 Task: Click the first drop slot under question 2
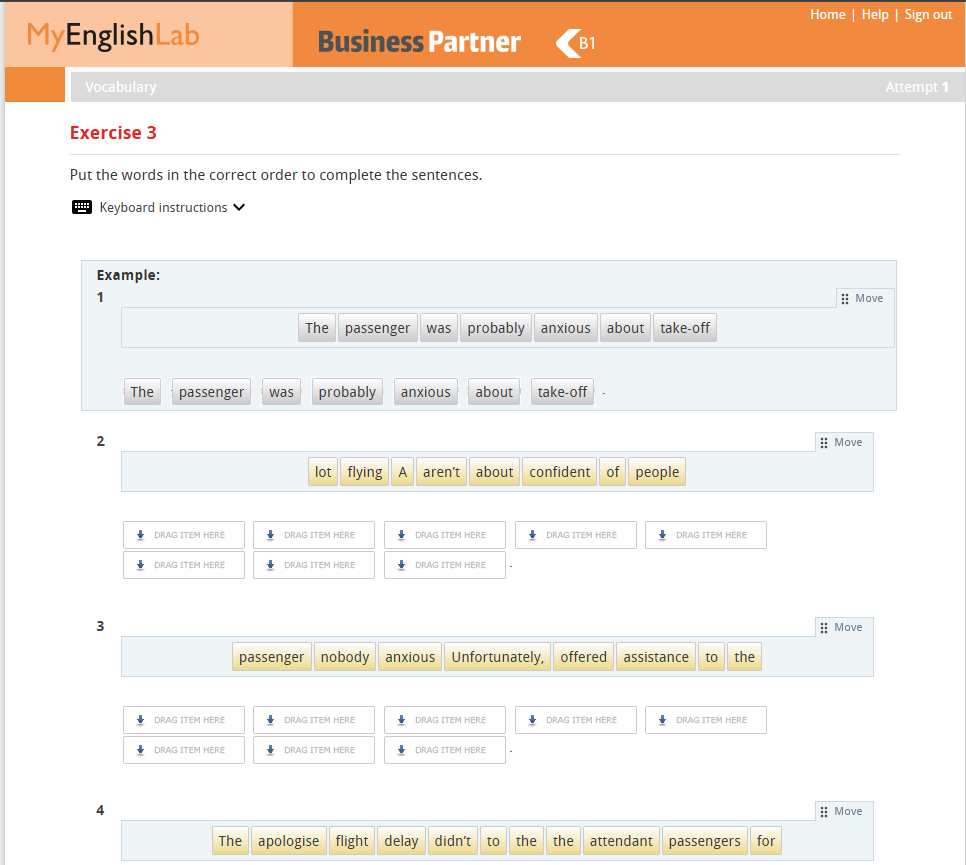183,535
